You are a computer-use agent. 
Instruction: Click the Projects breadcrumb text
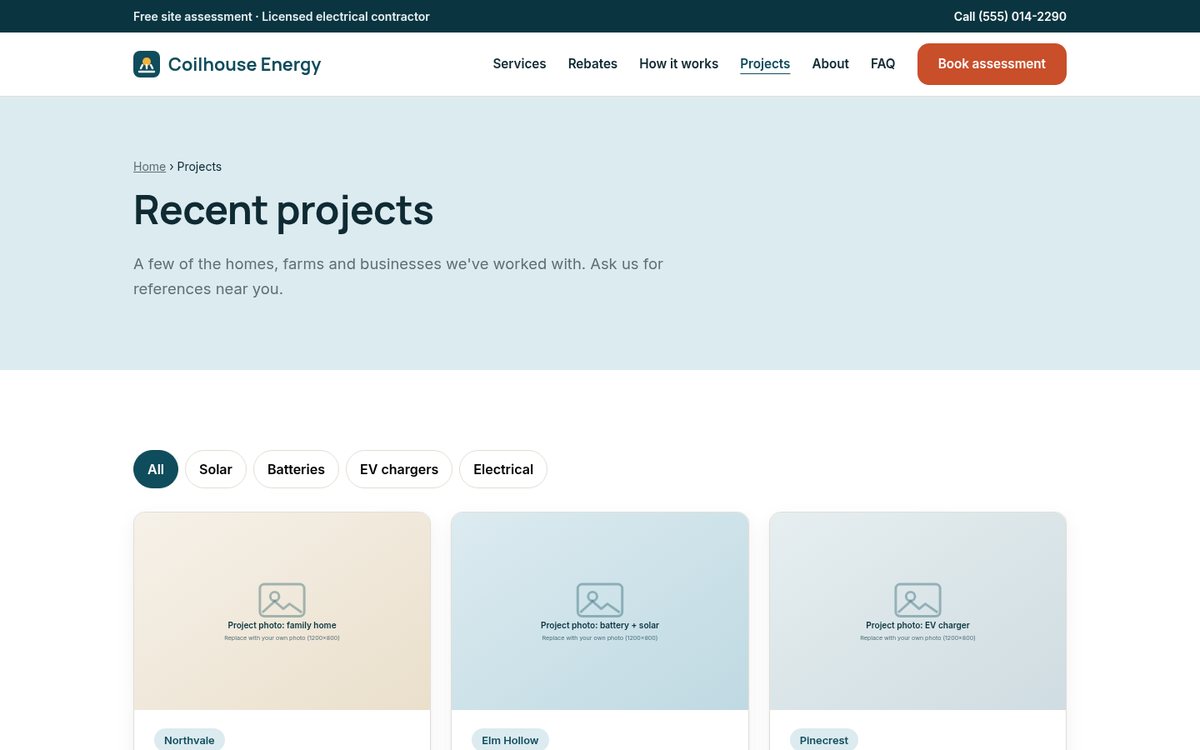tap(199, 167)
